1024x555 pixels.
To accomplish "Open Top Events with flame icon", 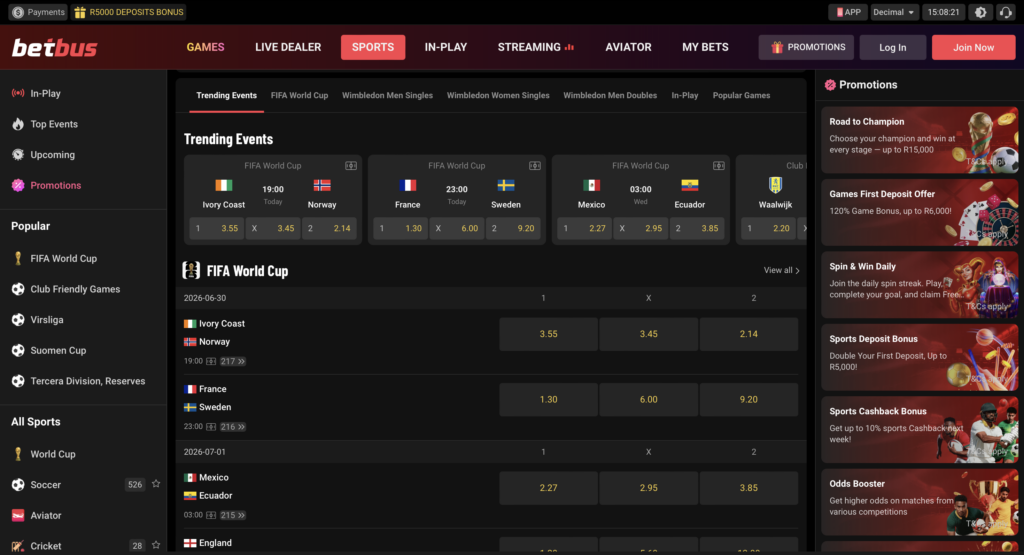I will pos(83,124).
